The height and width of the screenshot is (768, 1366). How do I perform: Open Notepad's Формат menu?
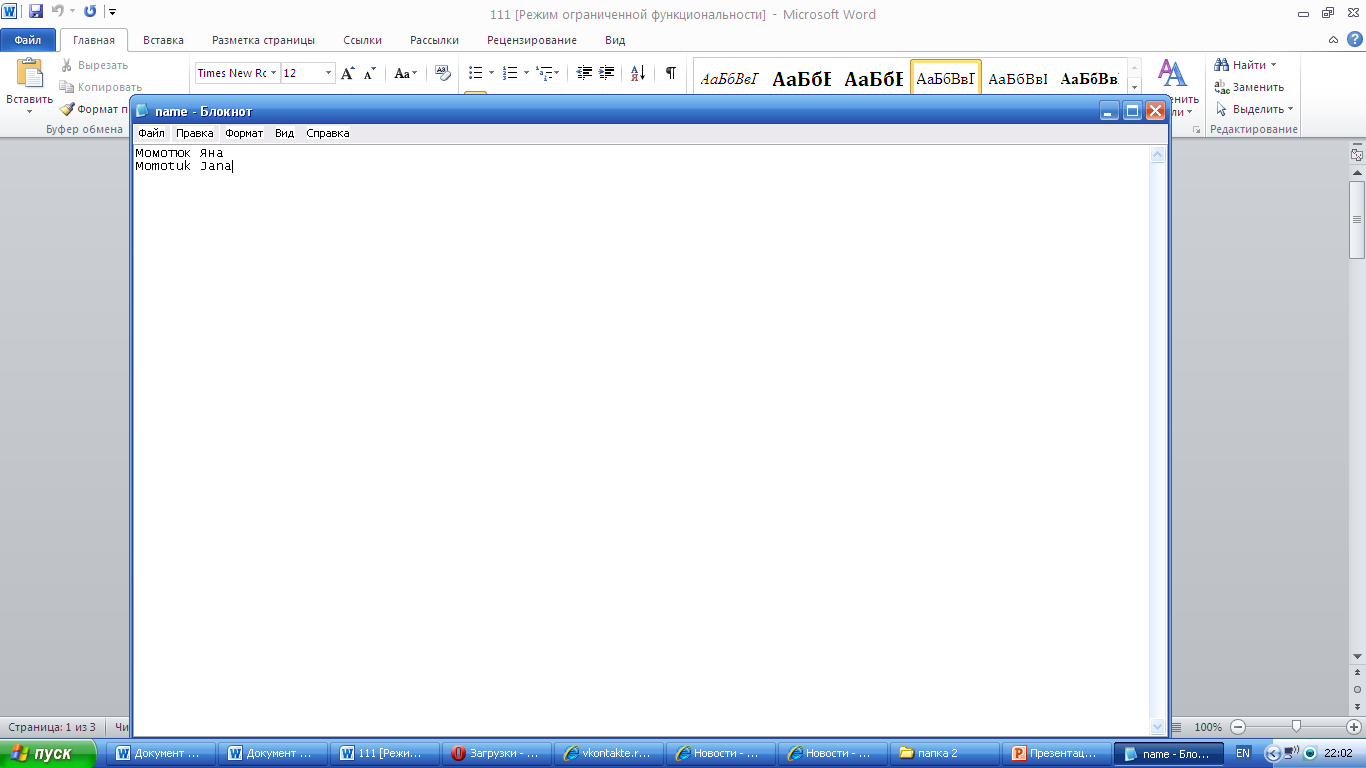[244, 133]
